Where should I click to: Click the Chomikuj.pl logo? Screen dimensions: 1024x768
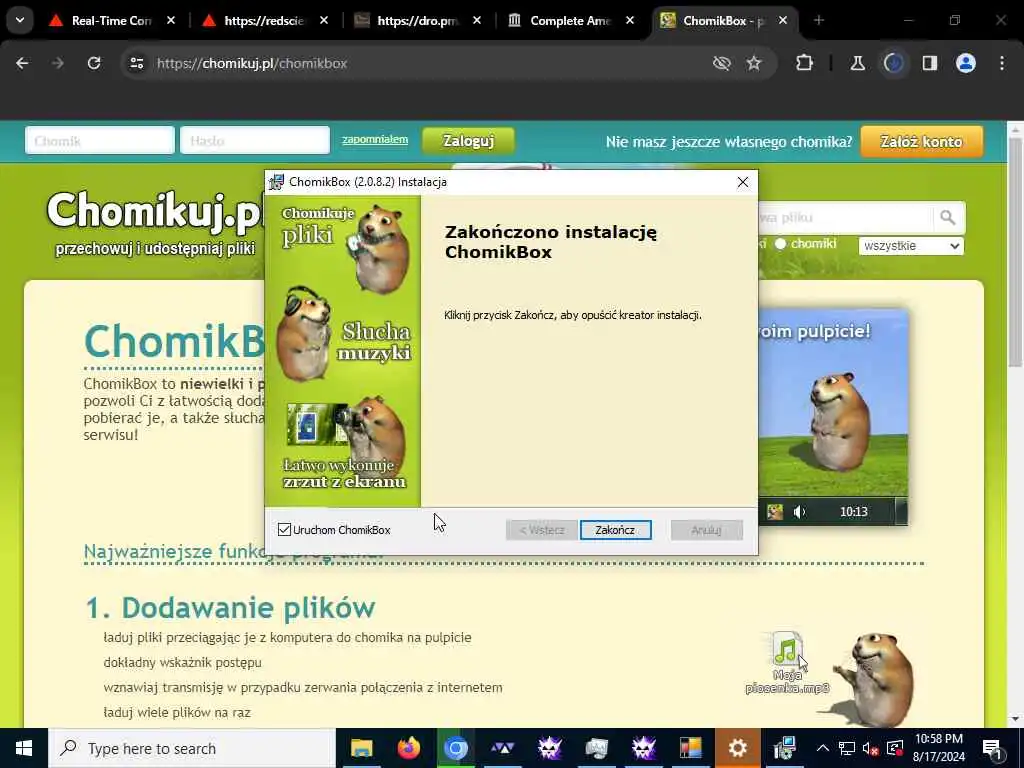point(155,211)
